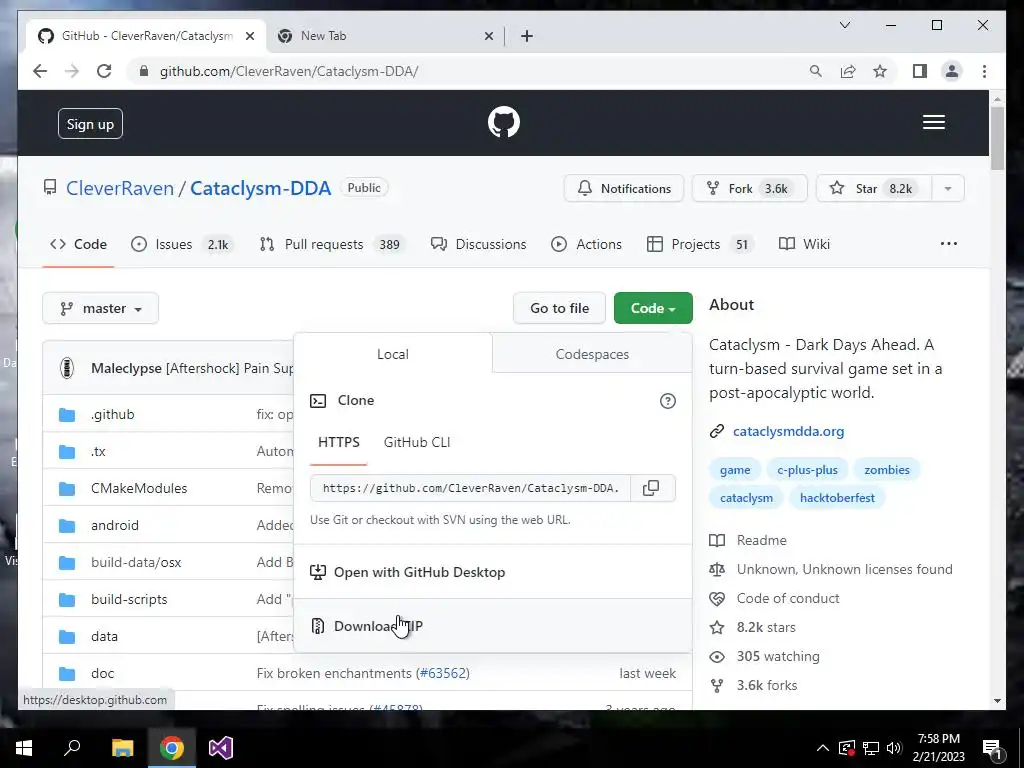The height and width of the screenshot is (768, 1024).
Task: Click the GitHub Octocat logo in header
Action: tap(504, 122)
